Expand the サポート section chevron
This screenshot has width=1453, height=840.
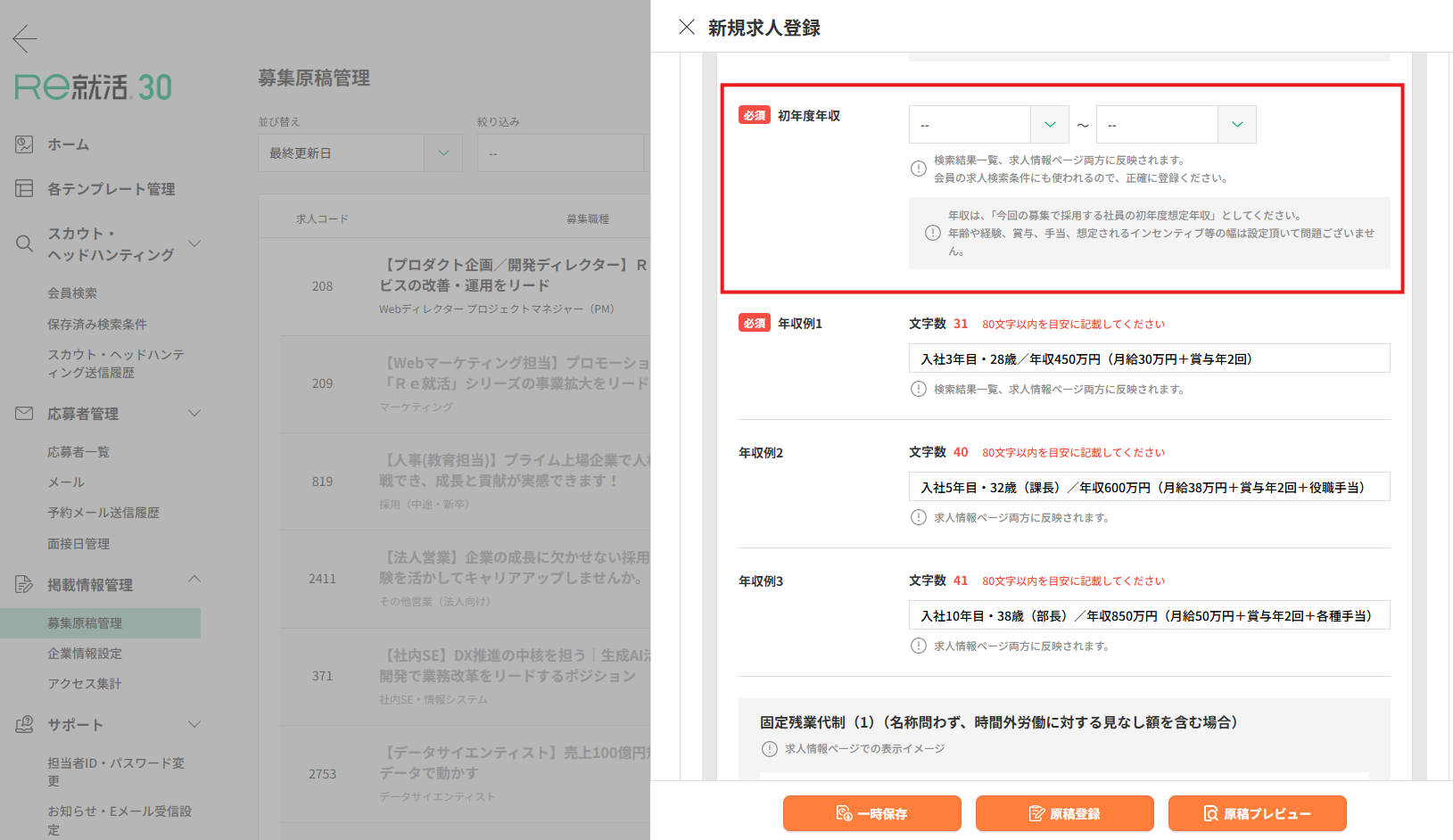[x=194, y=724]
